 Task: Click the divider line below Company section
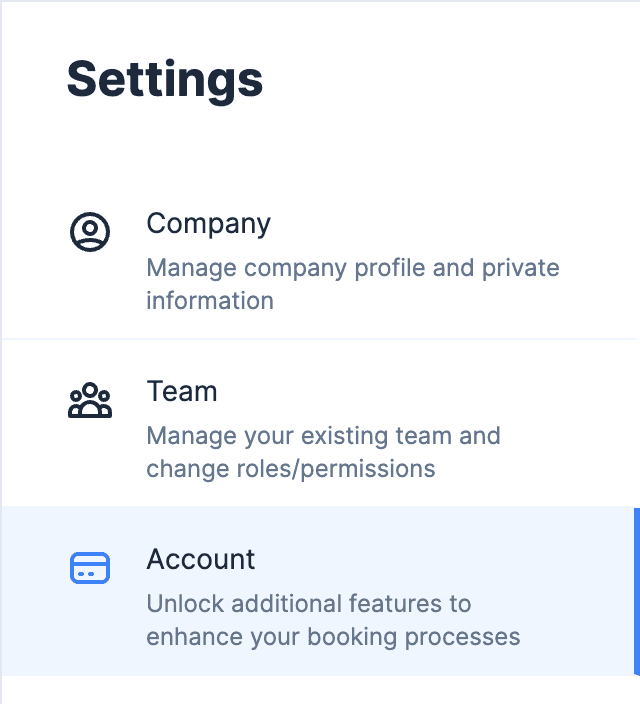(x=320, y=339)
